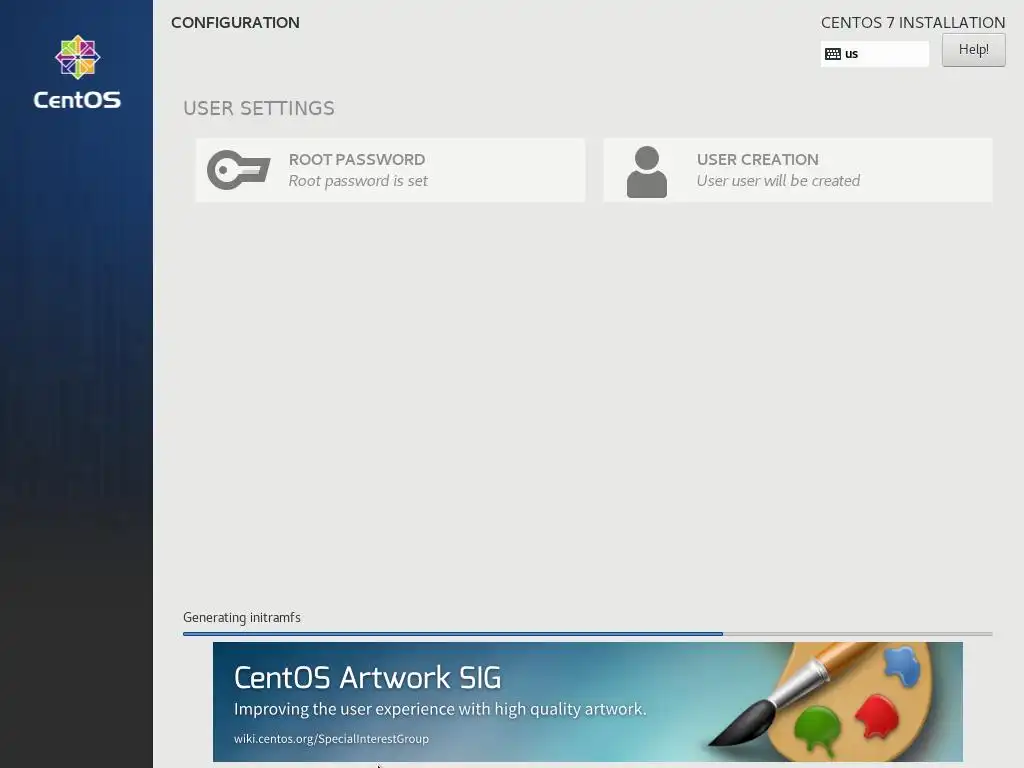Click the keyboard layout icon
Screen dimensions: 1024x768
tap(833, 54)
